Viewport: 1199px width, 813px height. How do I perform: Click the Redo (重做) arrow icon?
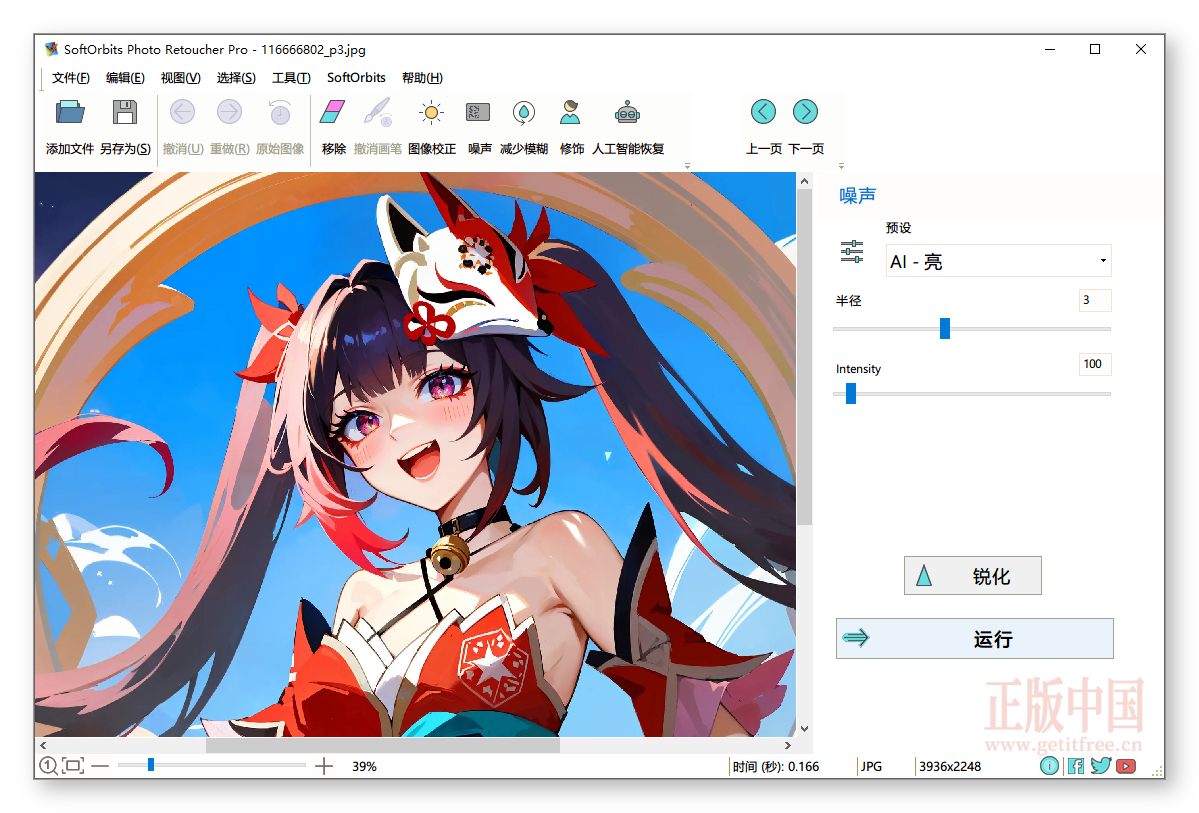pyautogui.click(x=229, y=112)
